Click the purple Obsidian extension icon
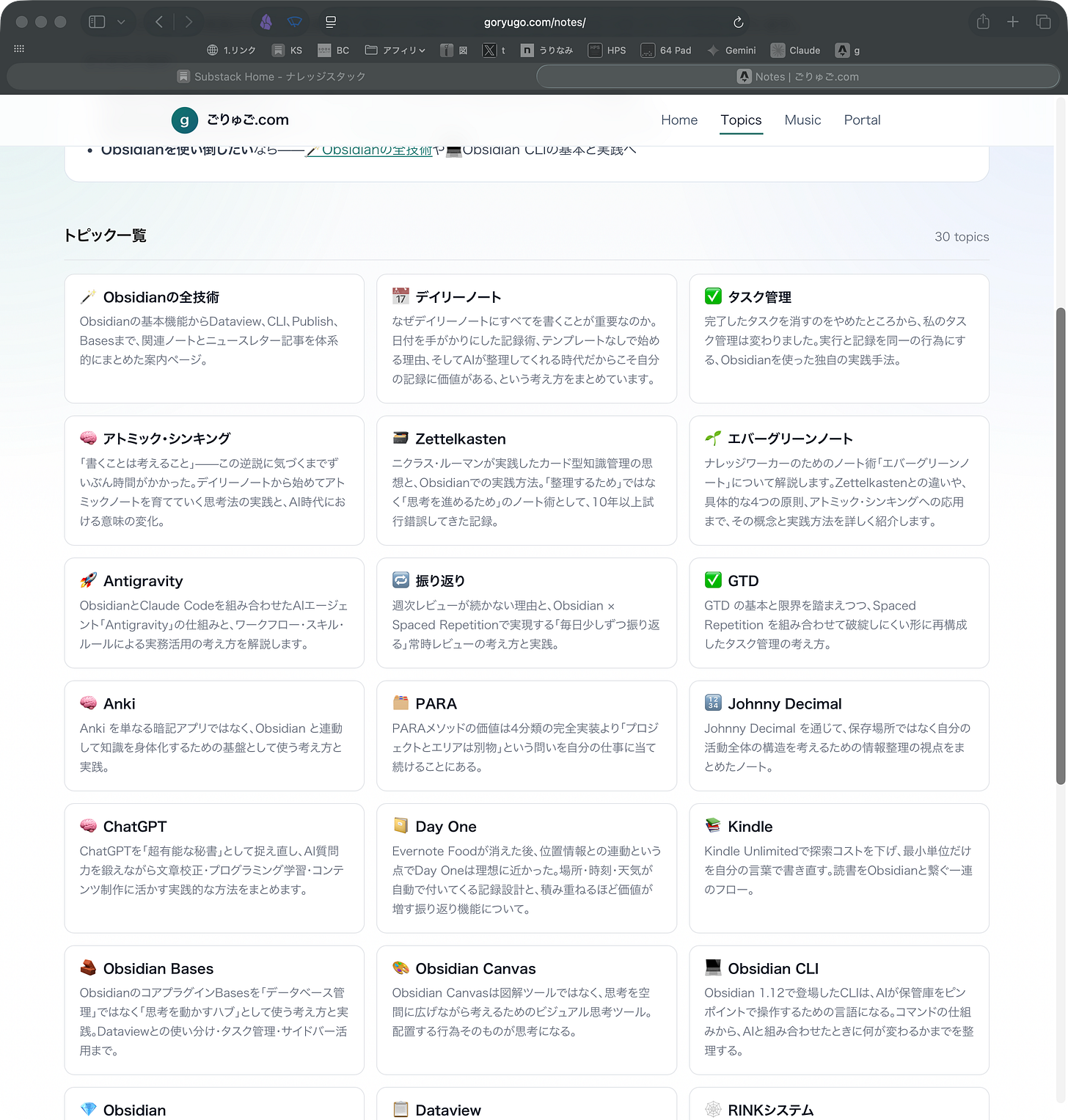1068x1120 pixels. tap(266, 22)
